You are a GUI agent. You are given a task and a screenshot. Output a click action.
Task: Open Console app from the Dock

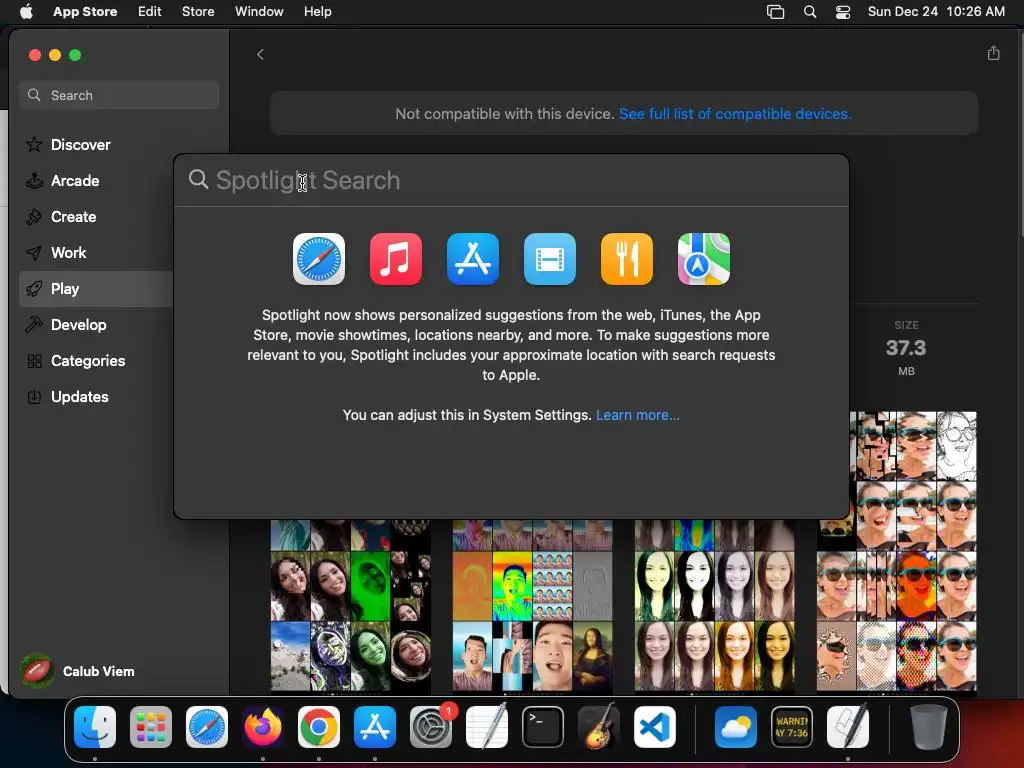click(792, 727)
